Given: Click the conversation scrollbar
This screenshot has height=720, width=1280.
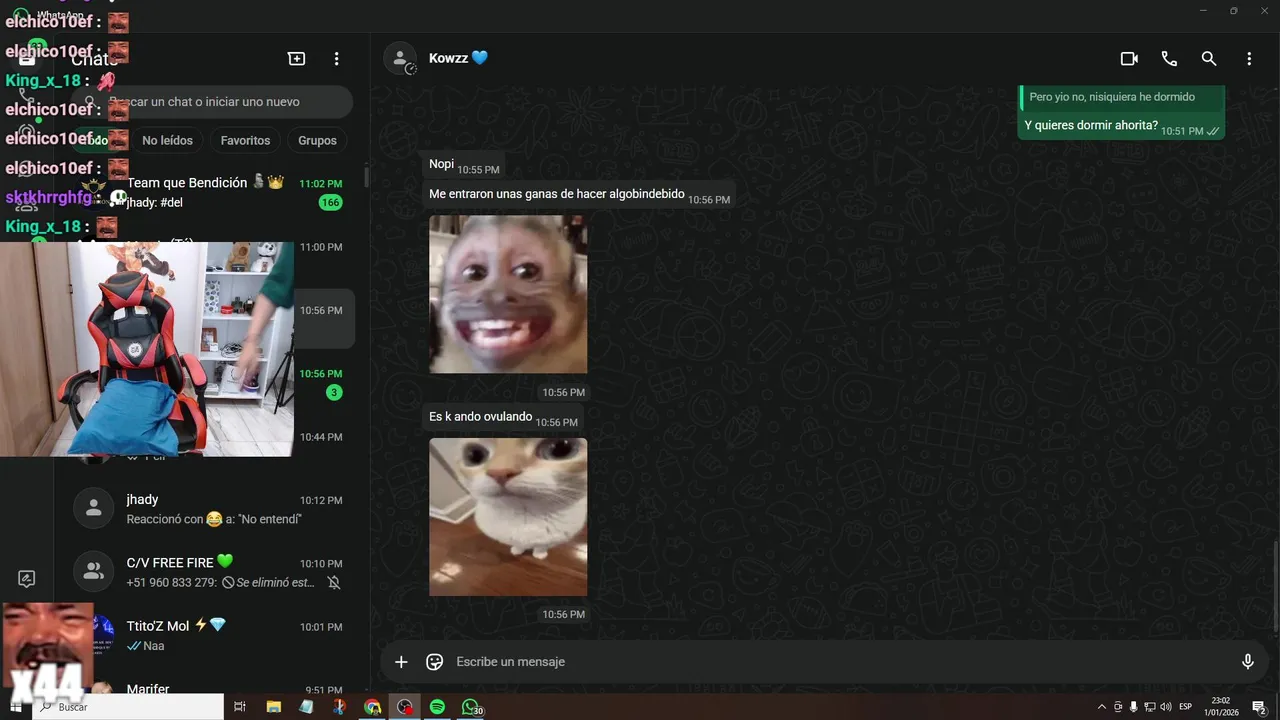Looking at the screenshot, I should click(1275, 586).
